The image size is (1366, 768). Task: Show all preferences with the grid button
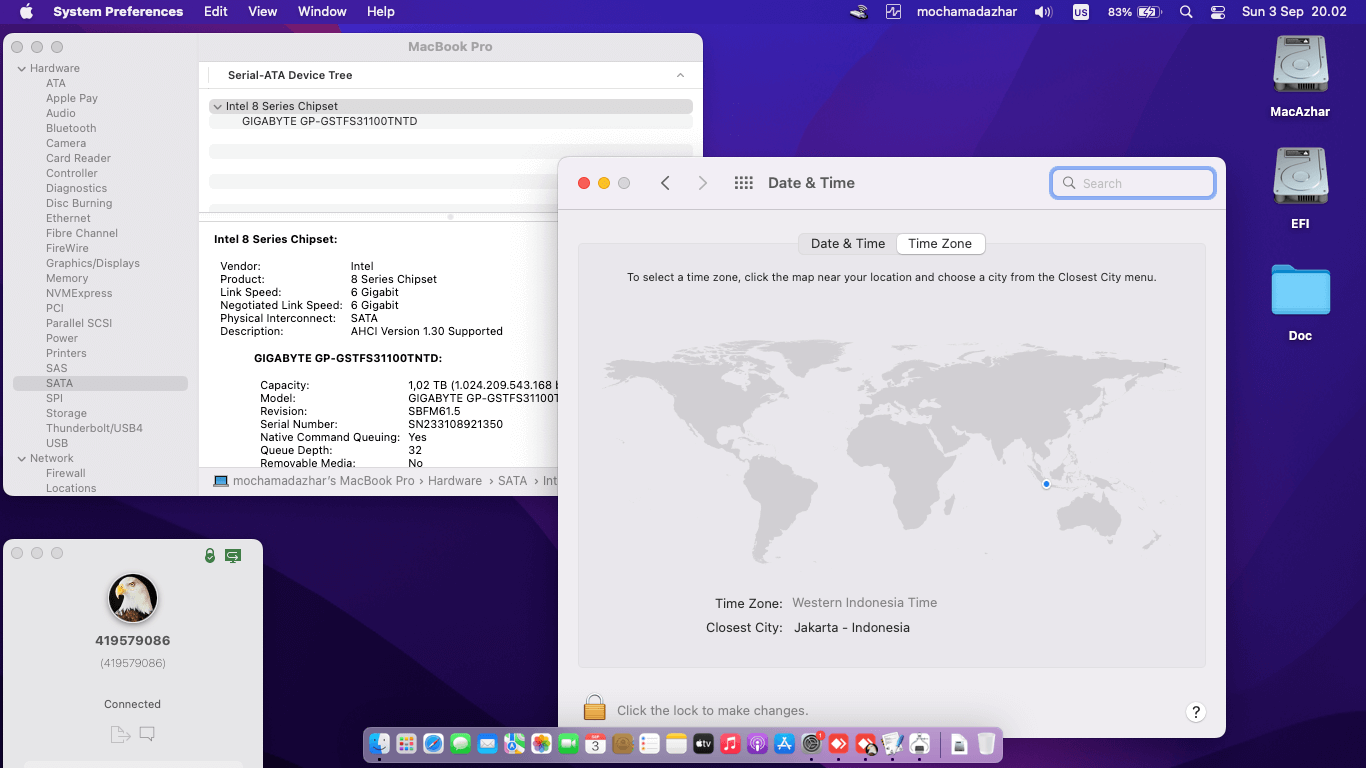pos(744,183)
